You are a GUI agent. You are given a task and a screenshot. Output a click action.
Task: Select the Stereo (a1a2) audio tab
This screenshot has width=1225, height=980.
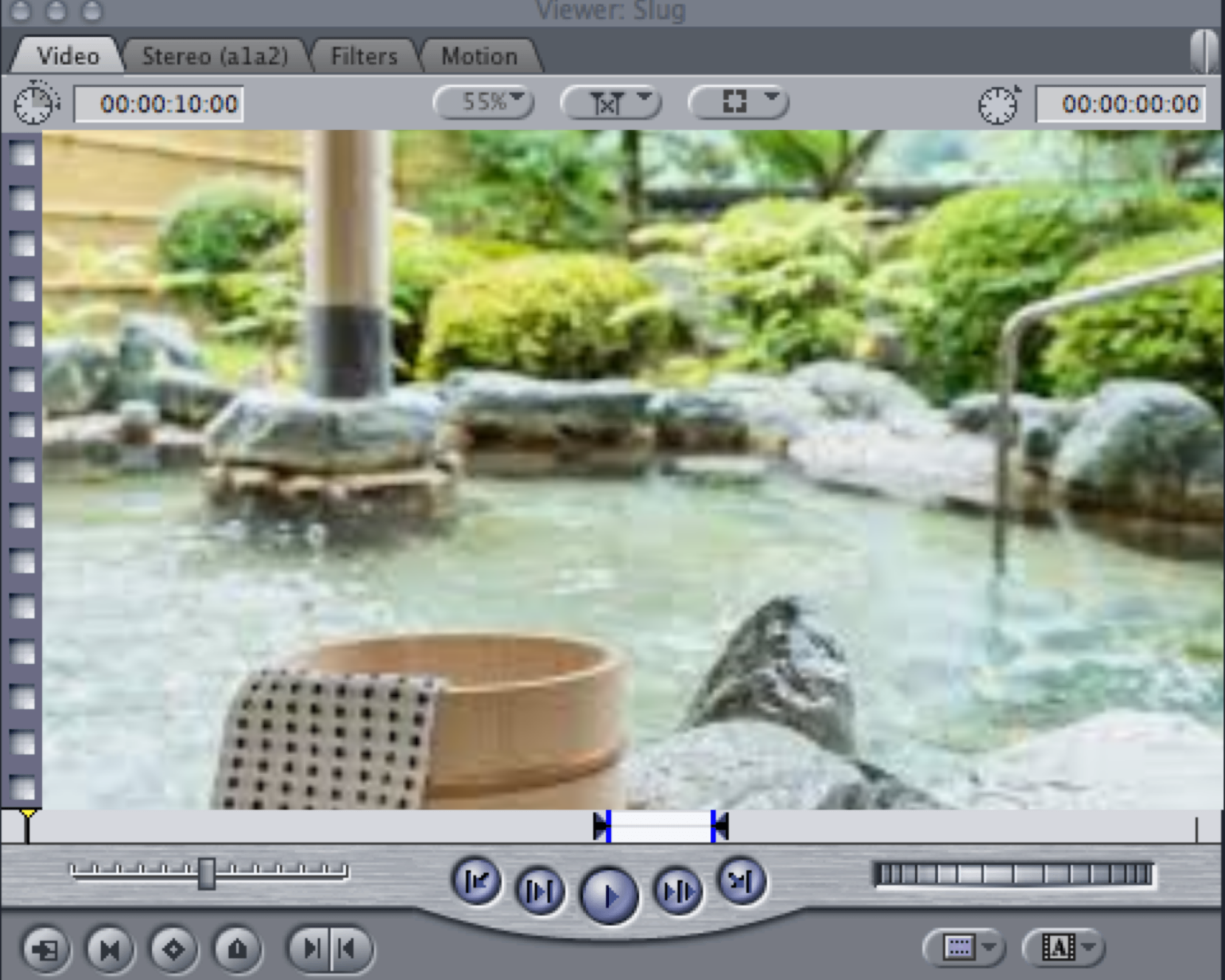coord(215,56)
